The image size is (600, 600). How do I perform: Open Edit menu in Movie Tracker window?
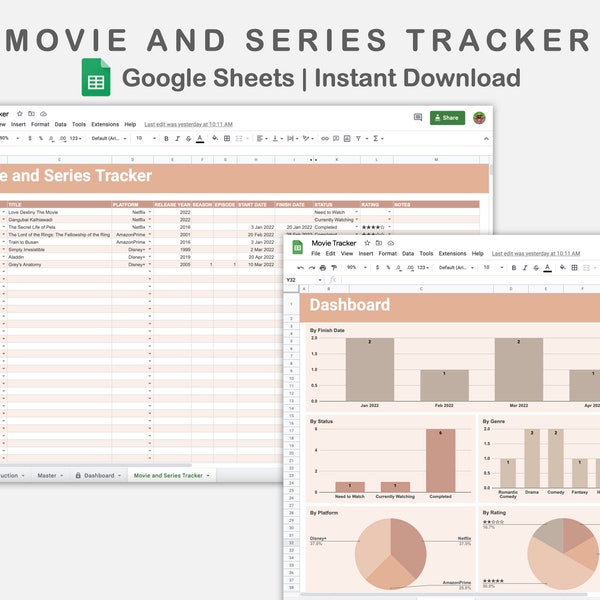coord(331,253)
